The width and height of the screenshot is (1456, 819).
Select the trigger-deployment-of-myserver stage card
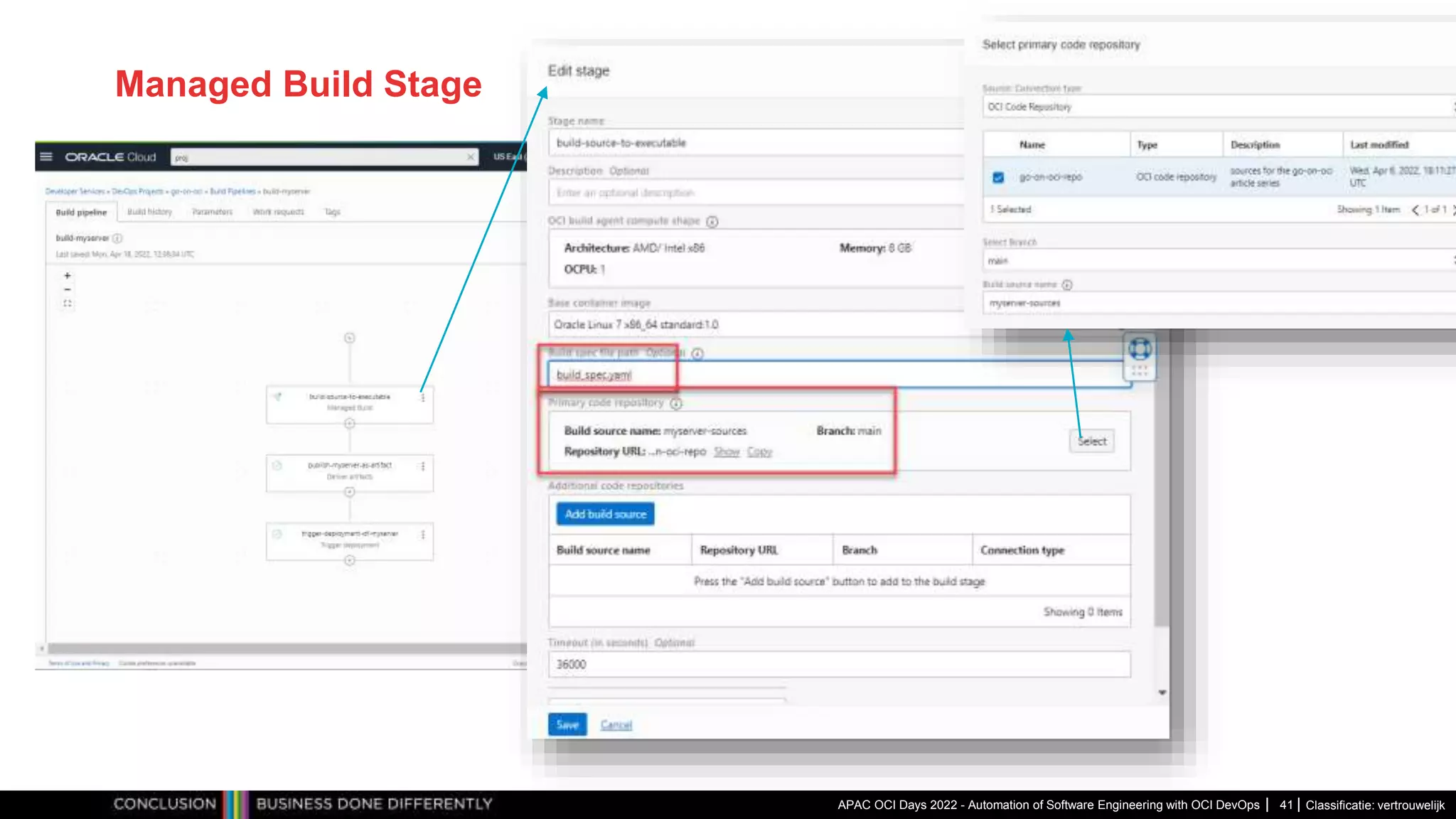[349, 541]
